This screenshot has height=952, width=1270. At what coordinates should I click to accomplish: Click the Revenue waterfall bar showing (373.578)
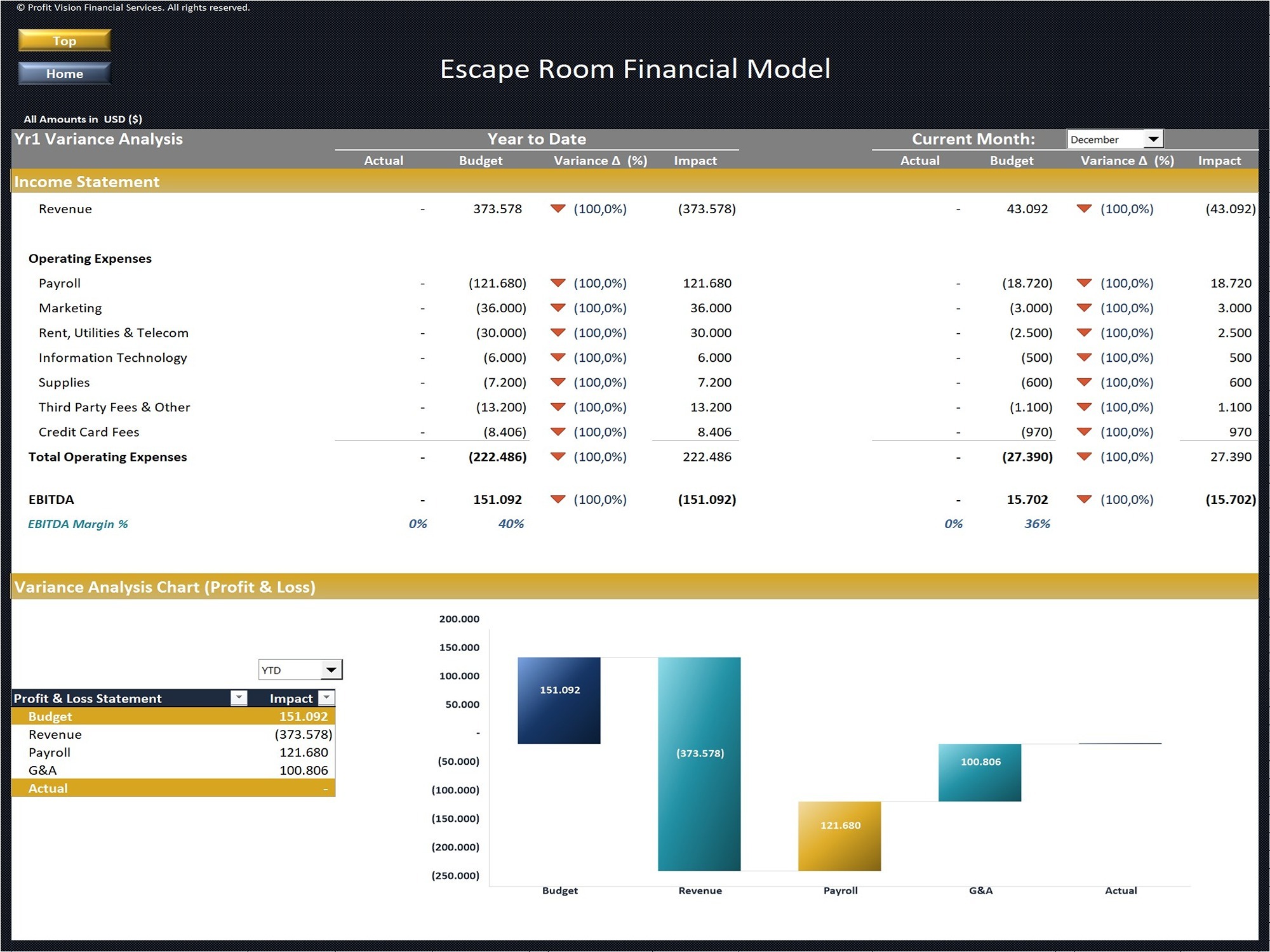[698, 762]
